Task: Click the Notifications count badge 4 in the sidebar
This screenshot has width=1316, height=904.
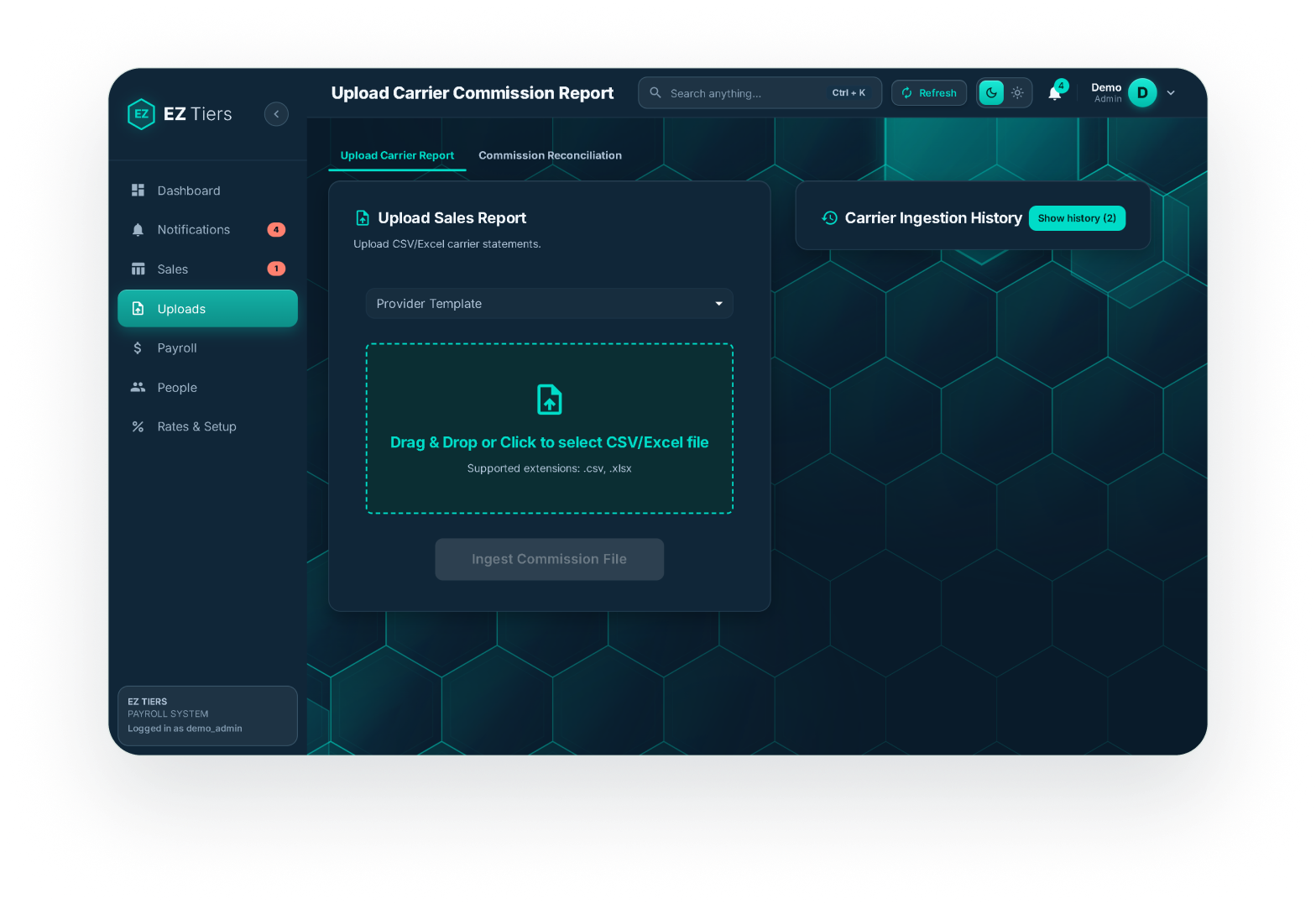Action: [276, 230]
